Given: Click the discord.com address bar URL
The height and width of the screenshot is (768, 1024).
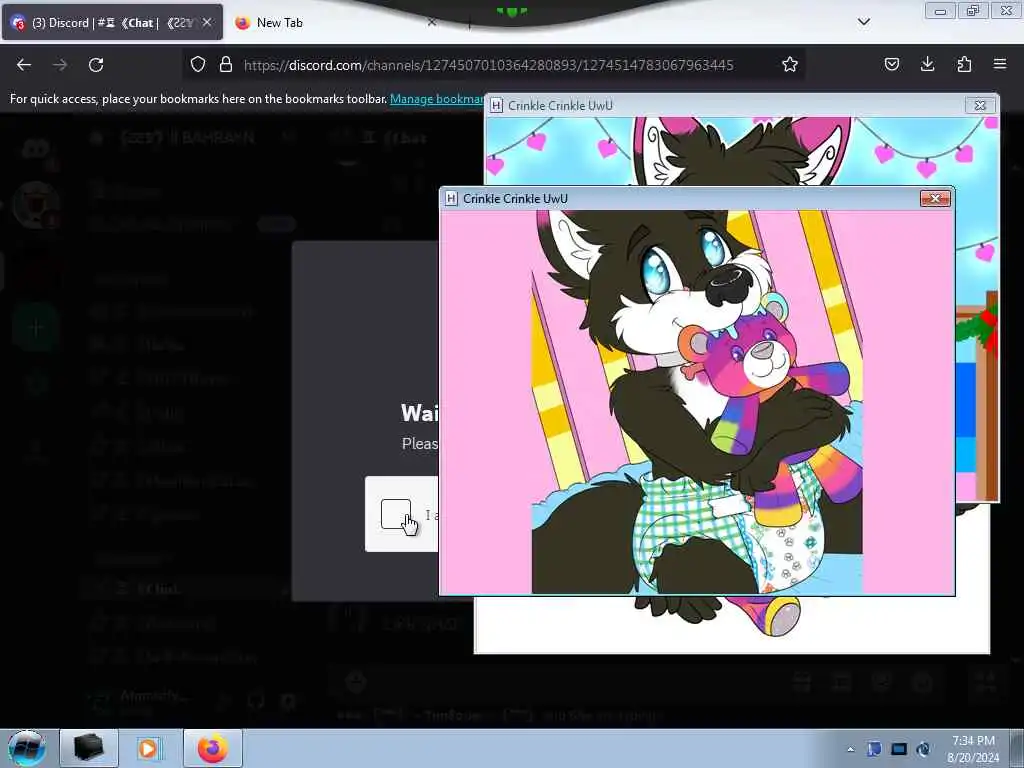Looking at the screenshot, I should coord(488,65).
